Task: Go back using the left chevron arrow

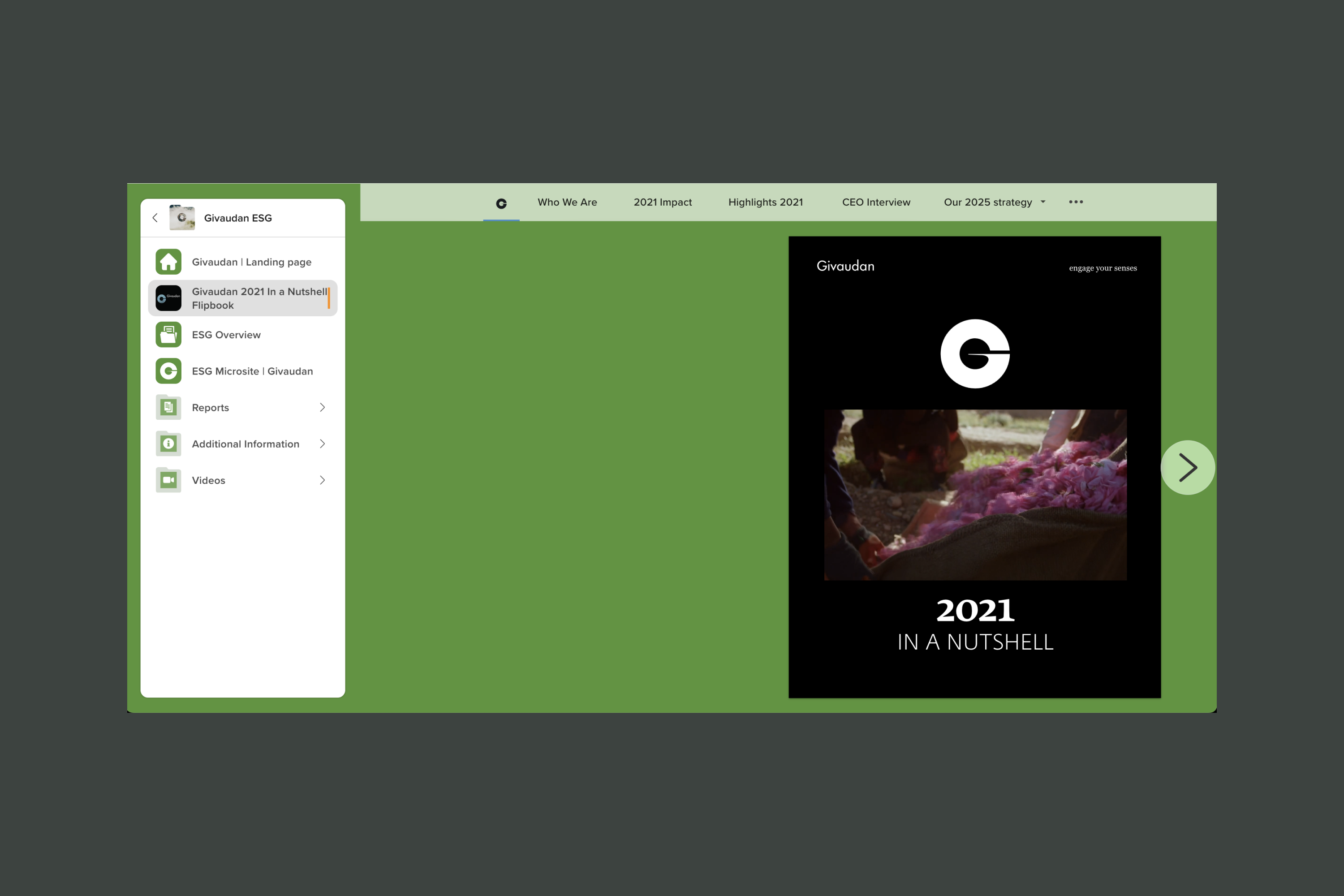Action: 155,218
